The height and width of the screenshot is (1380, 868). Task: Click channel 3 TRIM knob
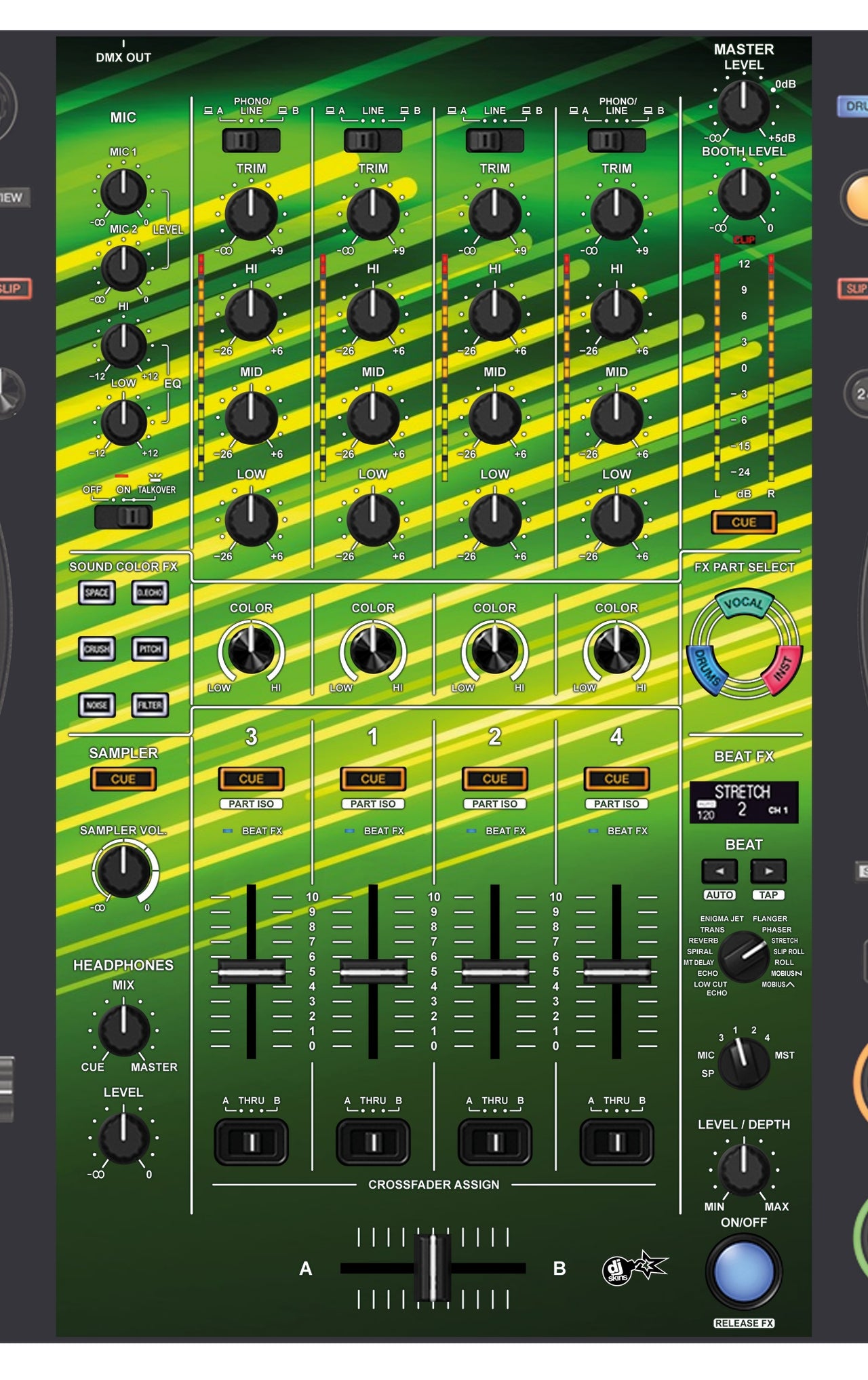[251, 214]
